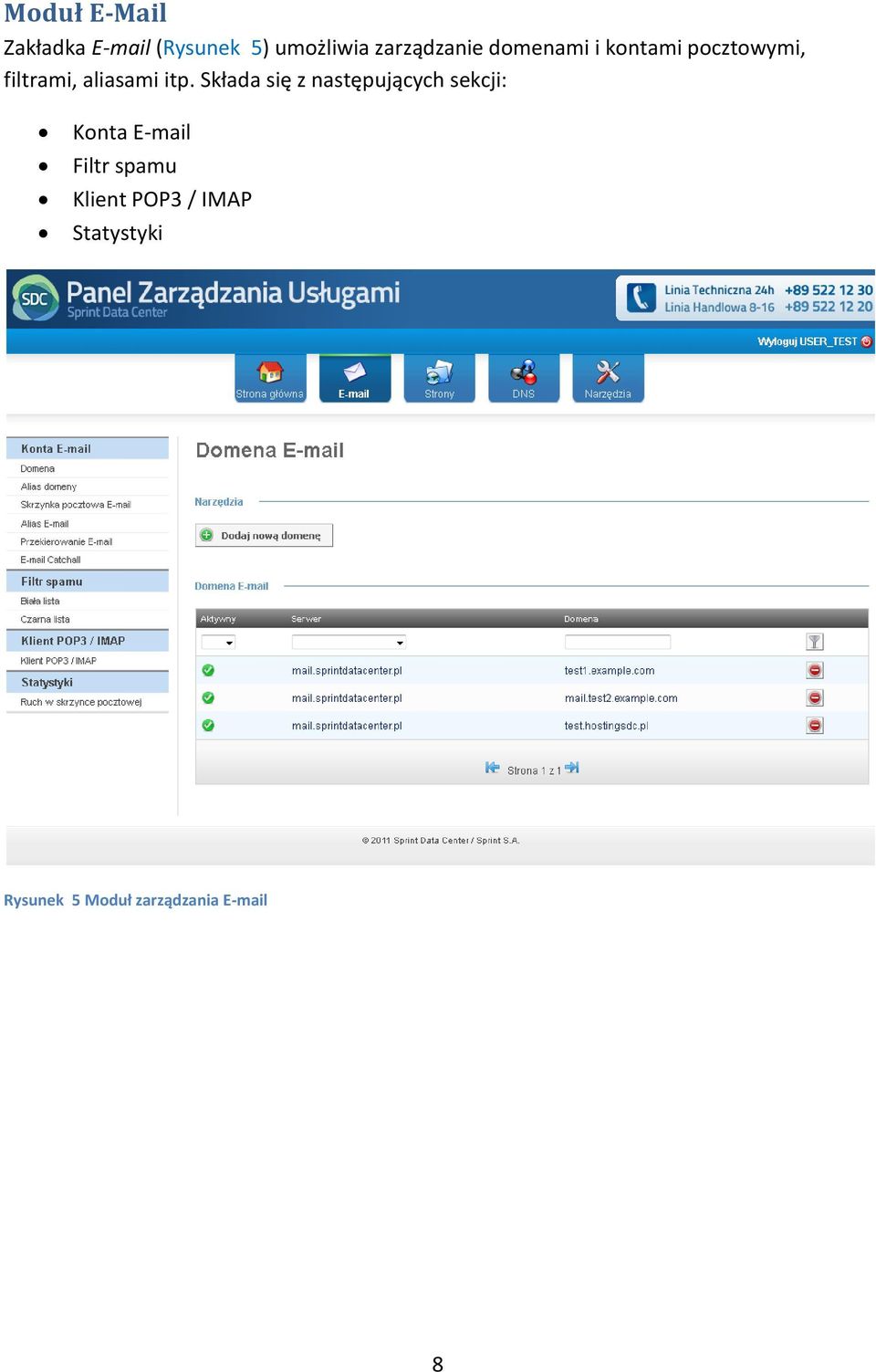Click server cell in test.hostingsdc.pl row
Image resolution: width=876 pixels, height=1372 pixels.
(347, 726)
